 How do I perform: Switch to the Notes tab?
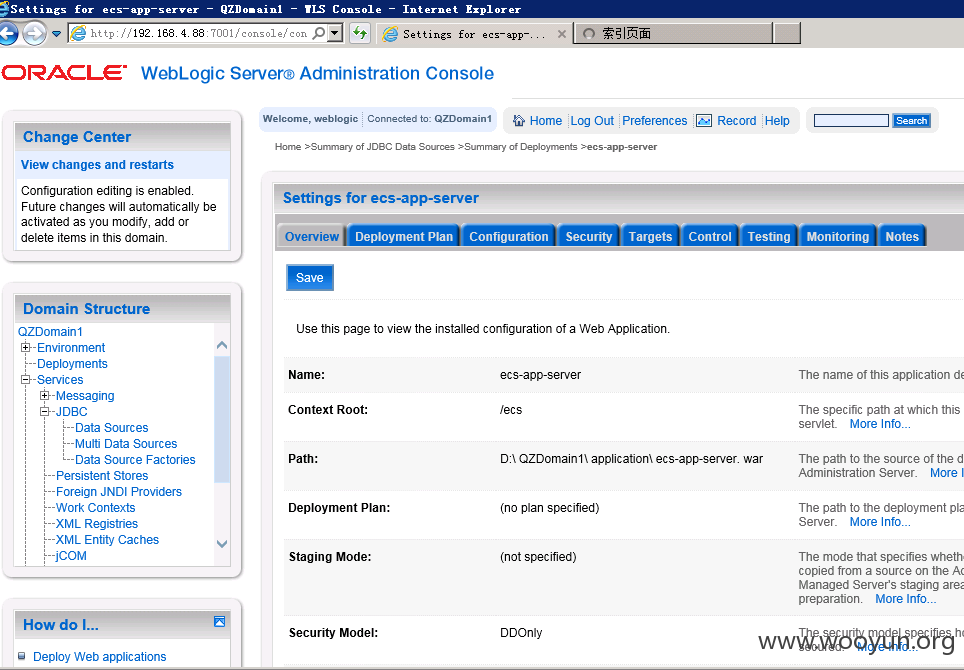[902, 237]
